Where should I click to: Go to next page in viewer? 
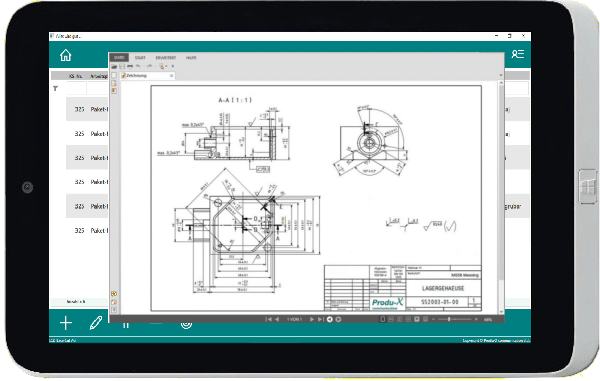(312, 319)
